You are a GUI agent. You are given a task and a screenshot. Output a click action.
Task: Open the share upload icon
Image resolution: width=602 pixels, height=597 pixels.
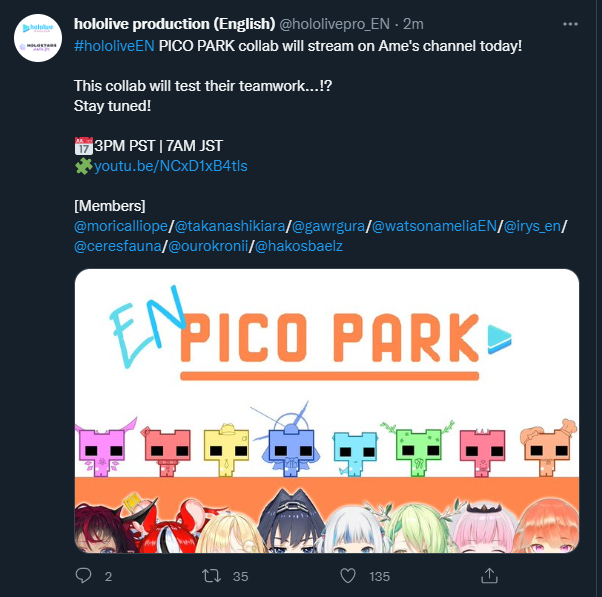(489, 576)
